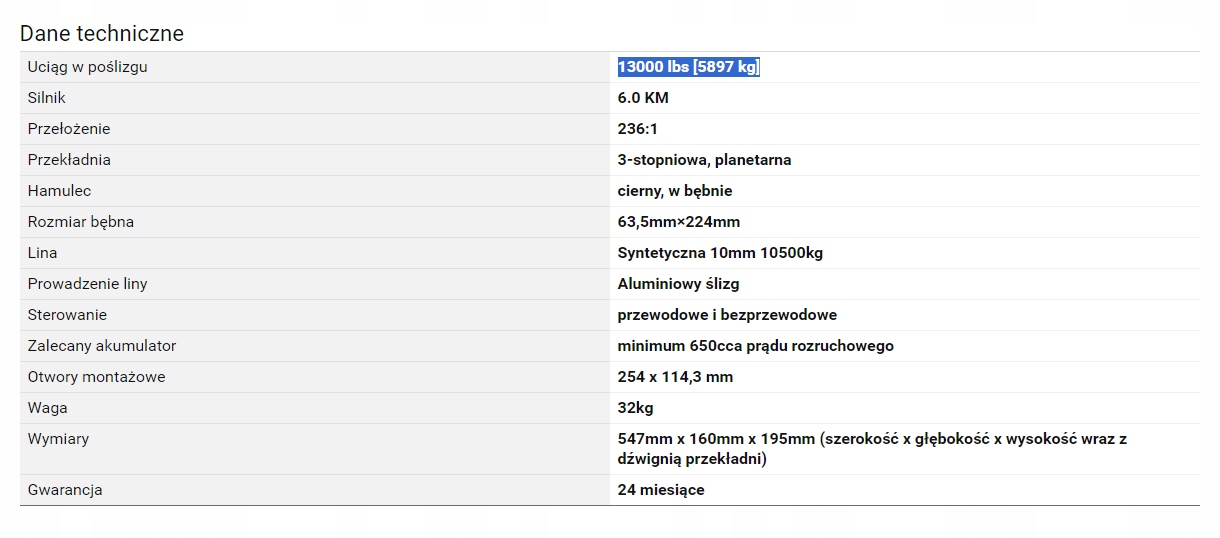This screenshot has width=1220, height=538.
Task: Select the 'Aluminiowy ślizg' value
Action: pos(678,284)
